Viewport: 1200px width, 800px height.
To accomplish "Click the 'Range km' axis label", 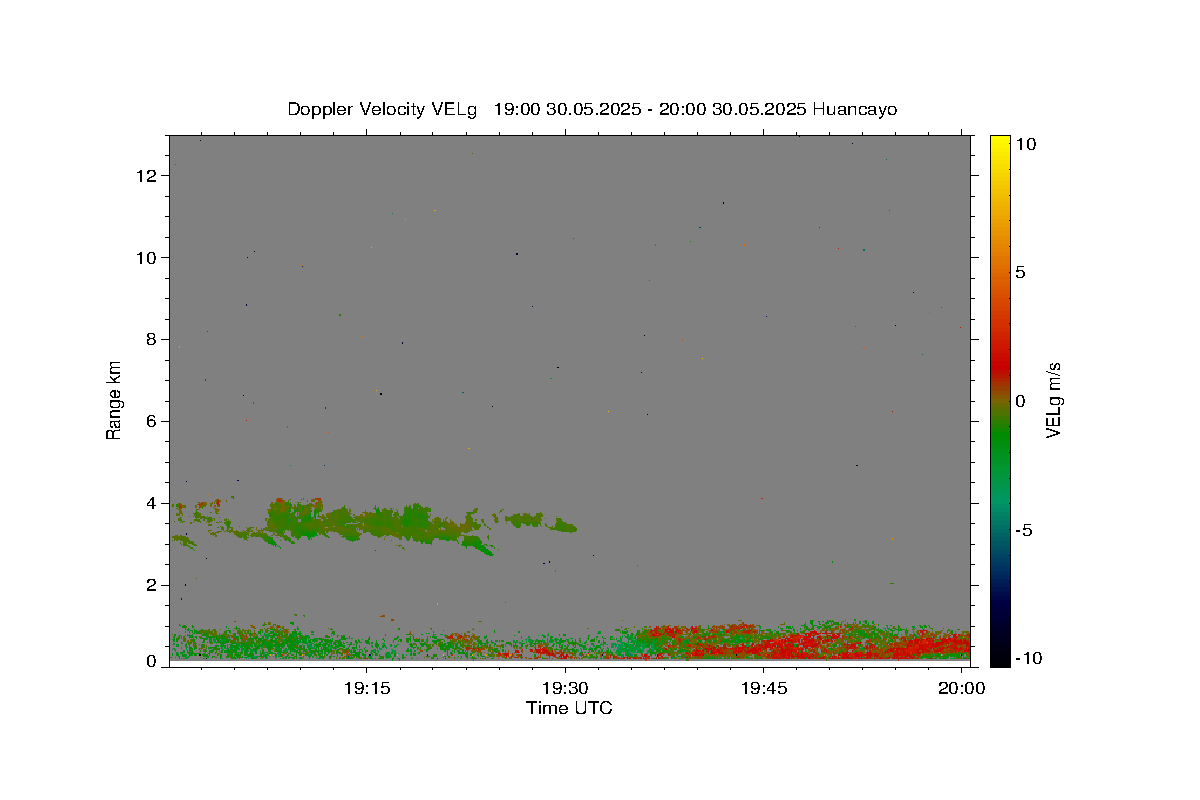I will click(x=114, y=400).
